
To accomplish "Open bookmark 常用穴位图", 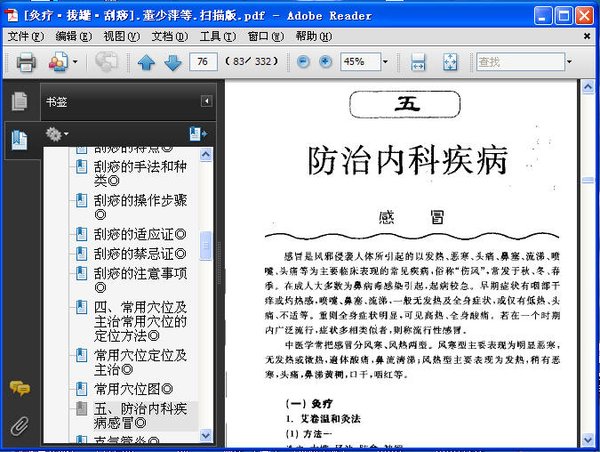I will click(133, 389).
